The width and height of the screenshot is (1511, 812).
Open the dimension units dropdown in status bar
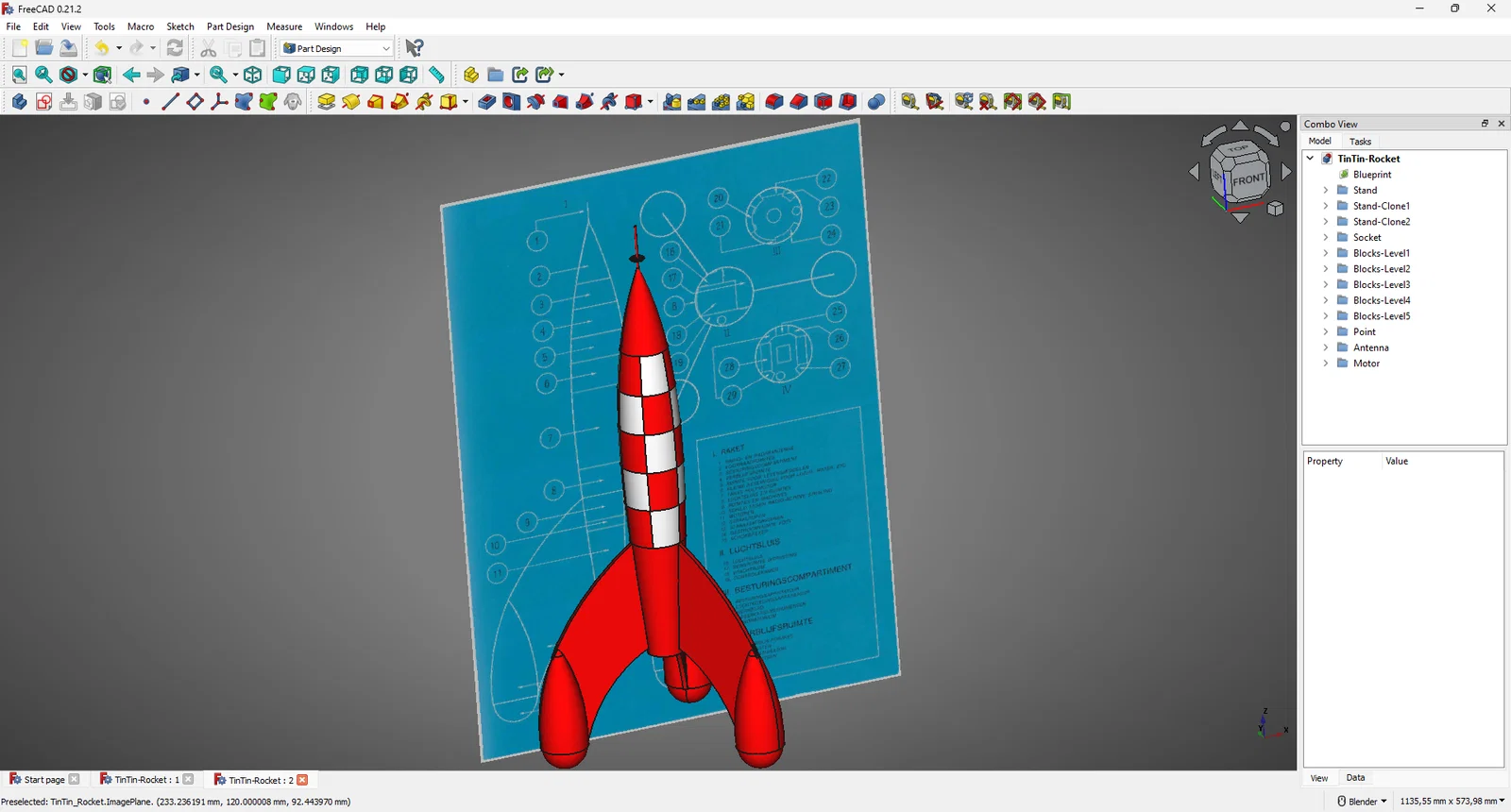[1452, 802]
